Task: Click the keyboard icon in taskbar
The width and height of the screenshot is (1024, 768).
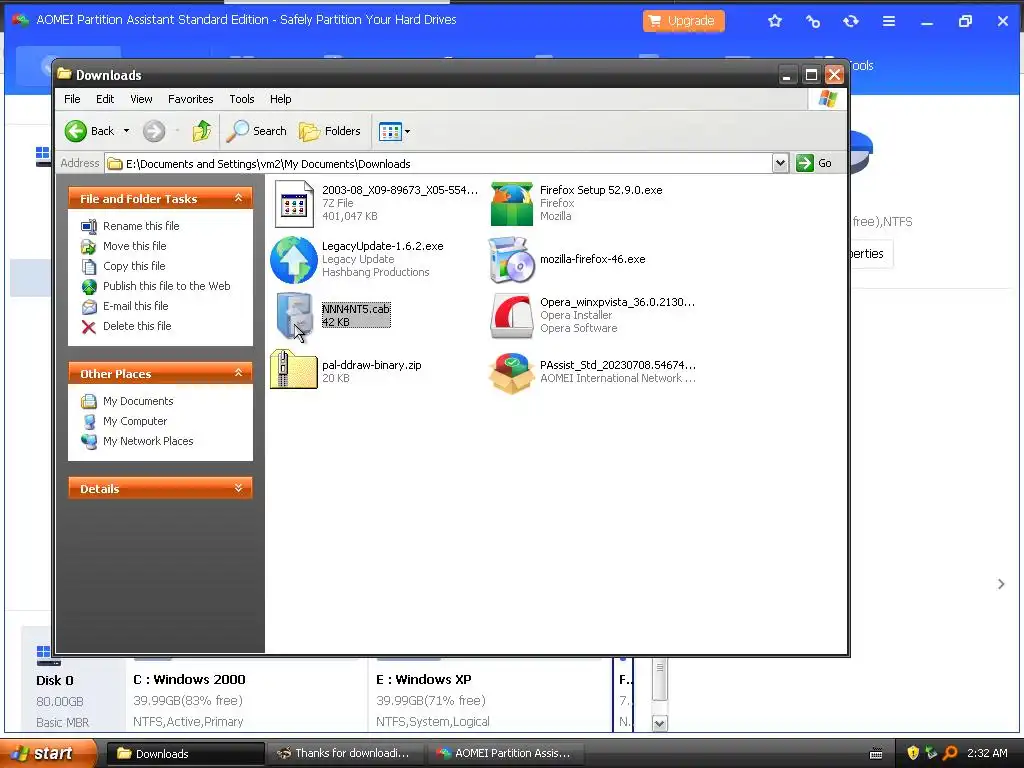Action: coord(876,754)
